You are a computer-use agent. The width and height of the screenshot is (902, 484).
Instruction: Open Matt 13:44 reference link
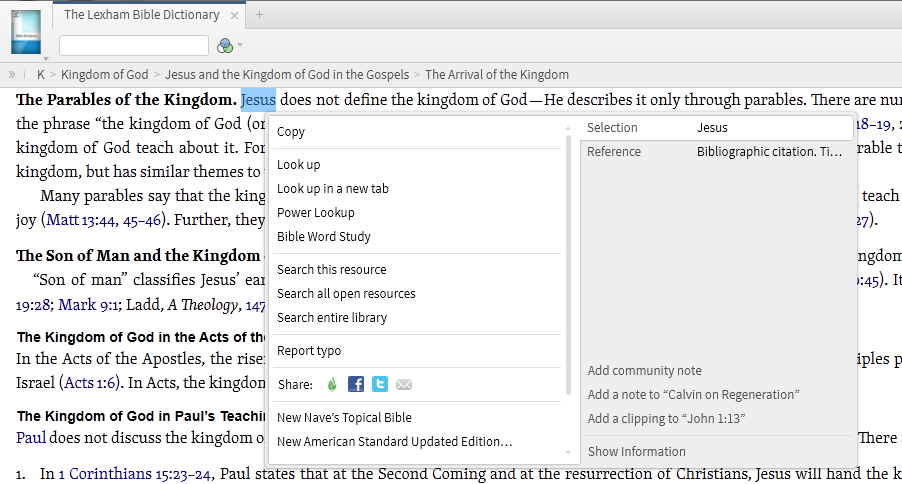81,220
